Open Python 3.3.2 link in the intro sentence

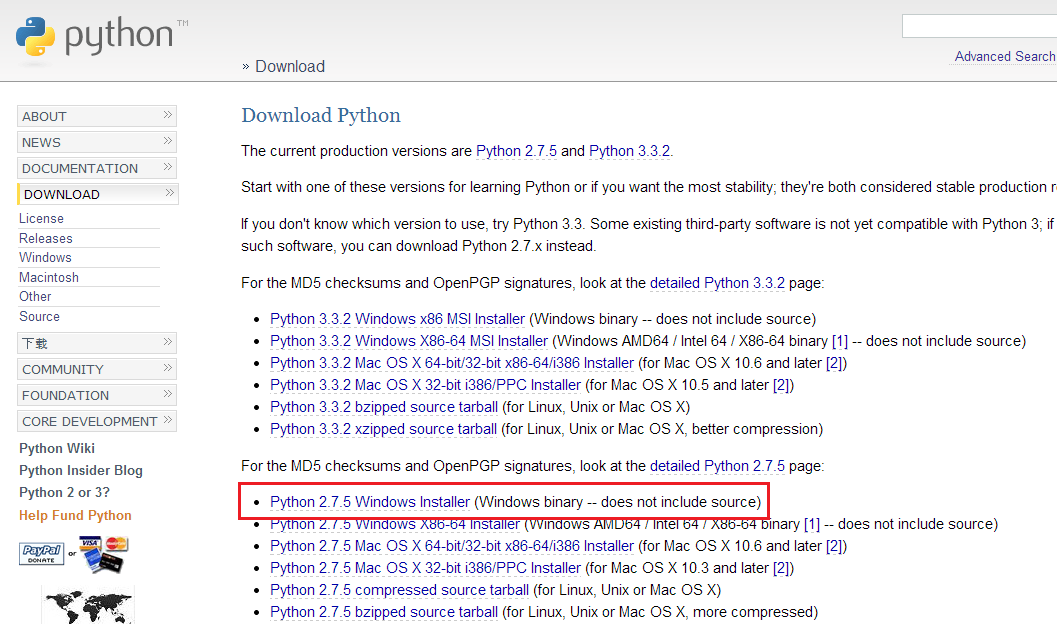[x=630, y=151]
